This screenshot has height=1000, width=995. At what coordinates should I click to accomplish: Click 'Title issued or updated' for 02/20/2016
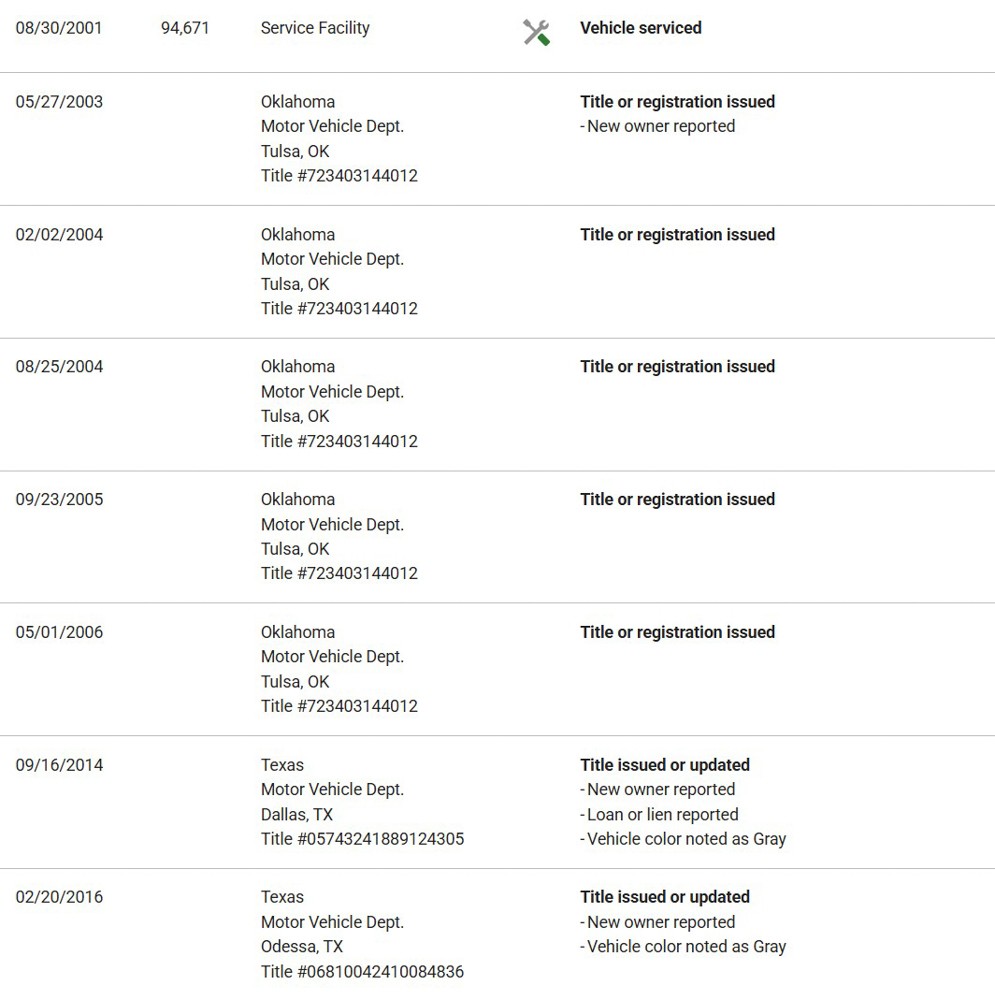coord(664,897)
